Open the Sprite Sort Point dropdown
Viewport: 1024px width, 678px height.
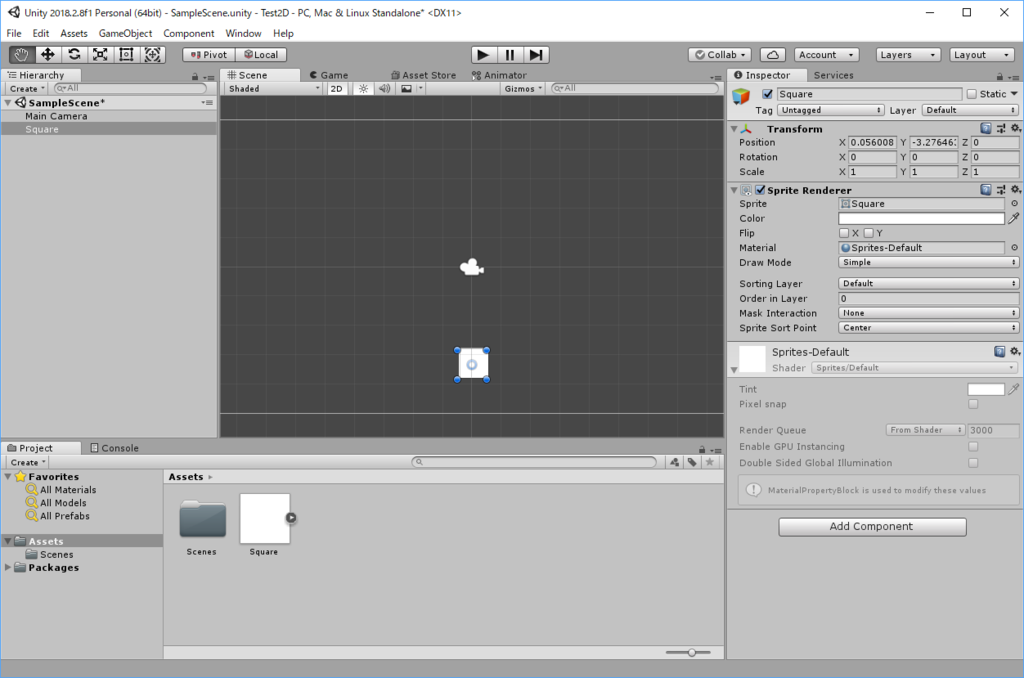point(928,328)
